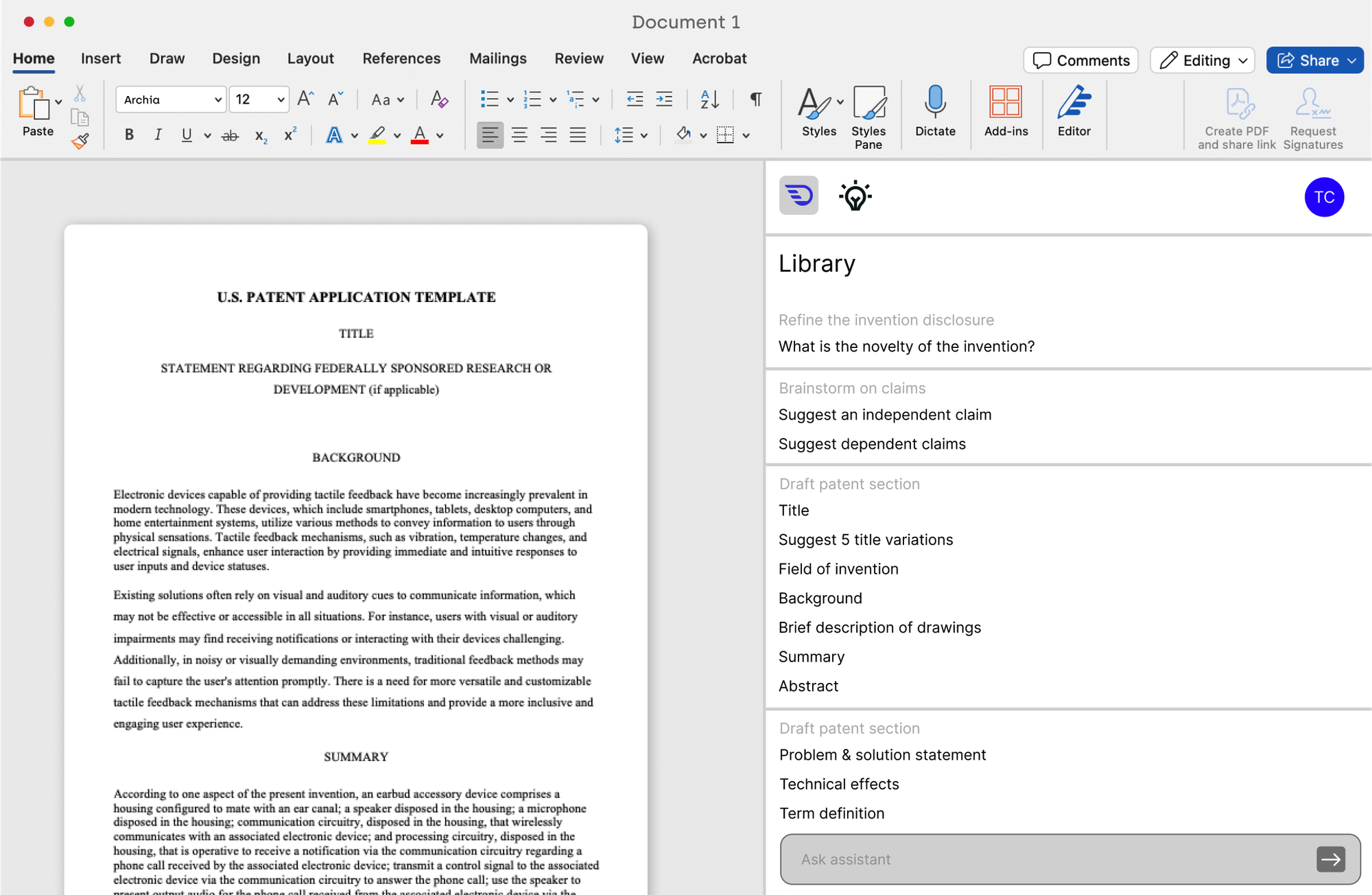Expand the line spacing options
Viewport: 1372px width, 895px height.
(630, 135)
